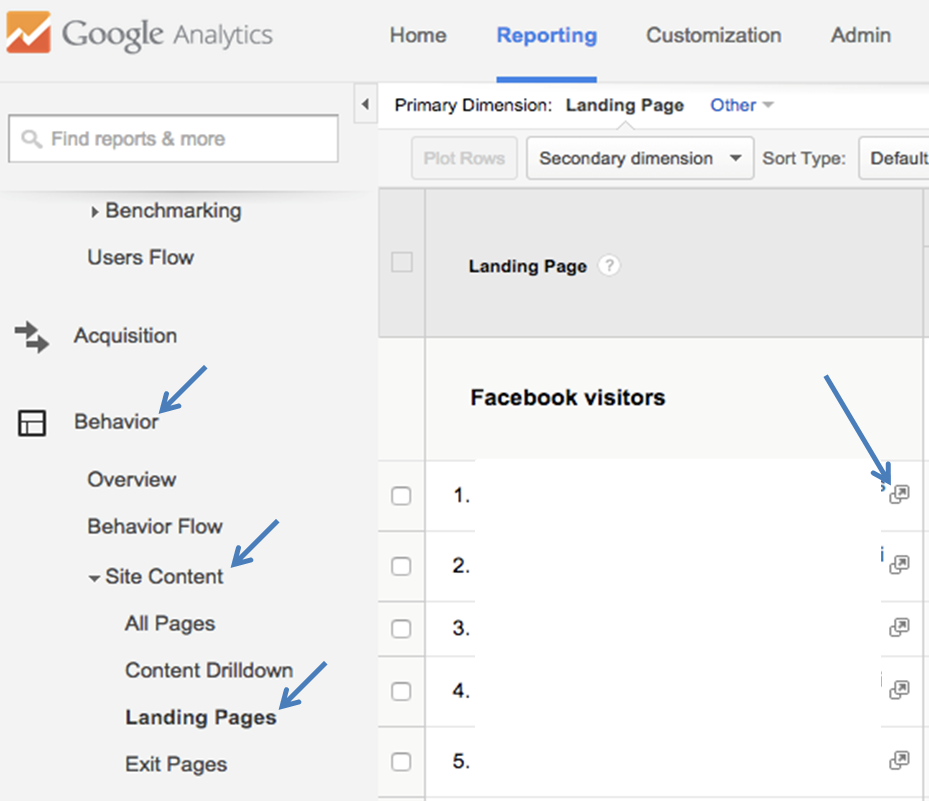929x801 pixels.
Task: Open the Landing Pages report
Action: (x=200, y=717)
